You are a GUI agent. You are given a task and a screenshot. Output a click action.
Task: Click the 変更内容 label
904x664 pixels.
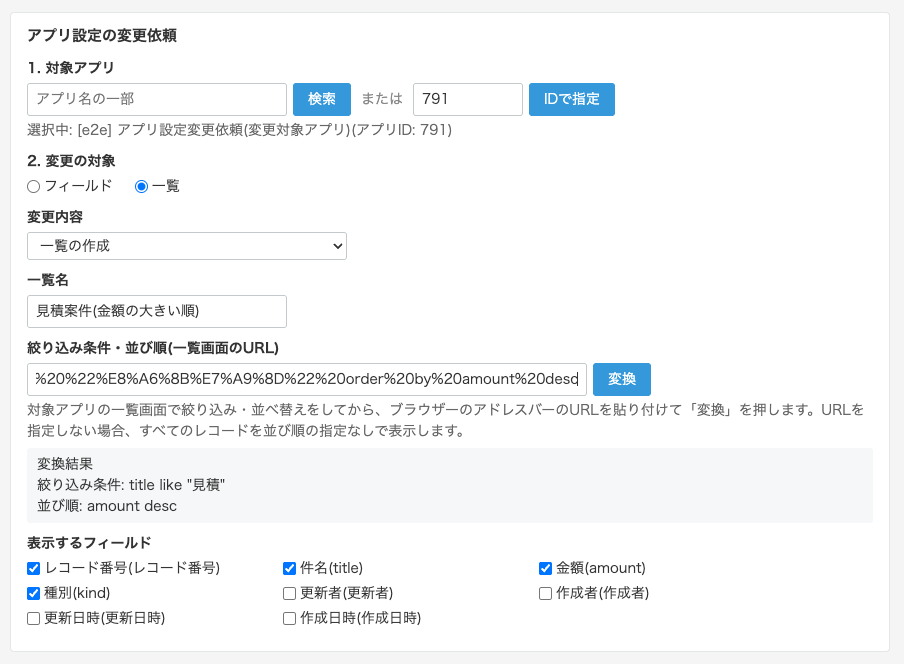click(x=55, y=217)
